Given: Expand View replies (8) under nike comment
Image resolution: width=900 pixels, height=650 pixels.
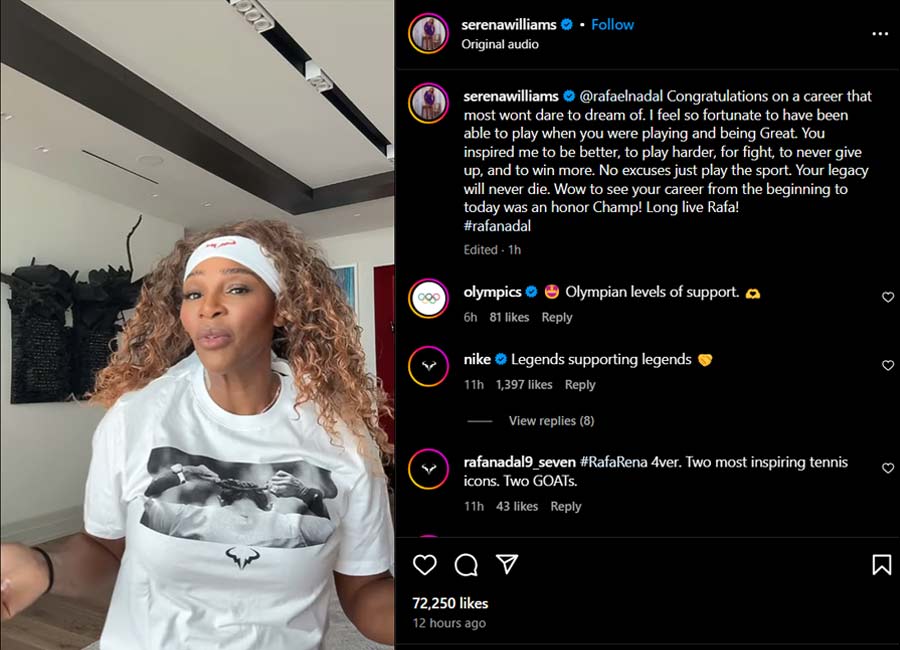Looking at the screenshot, I should pyautogui.click(x=551, y=421).
